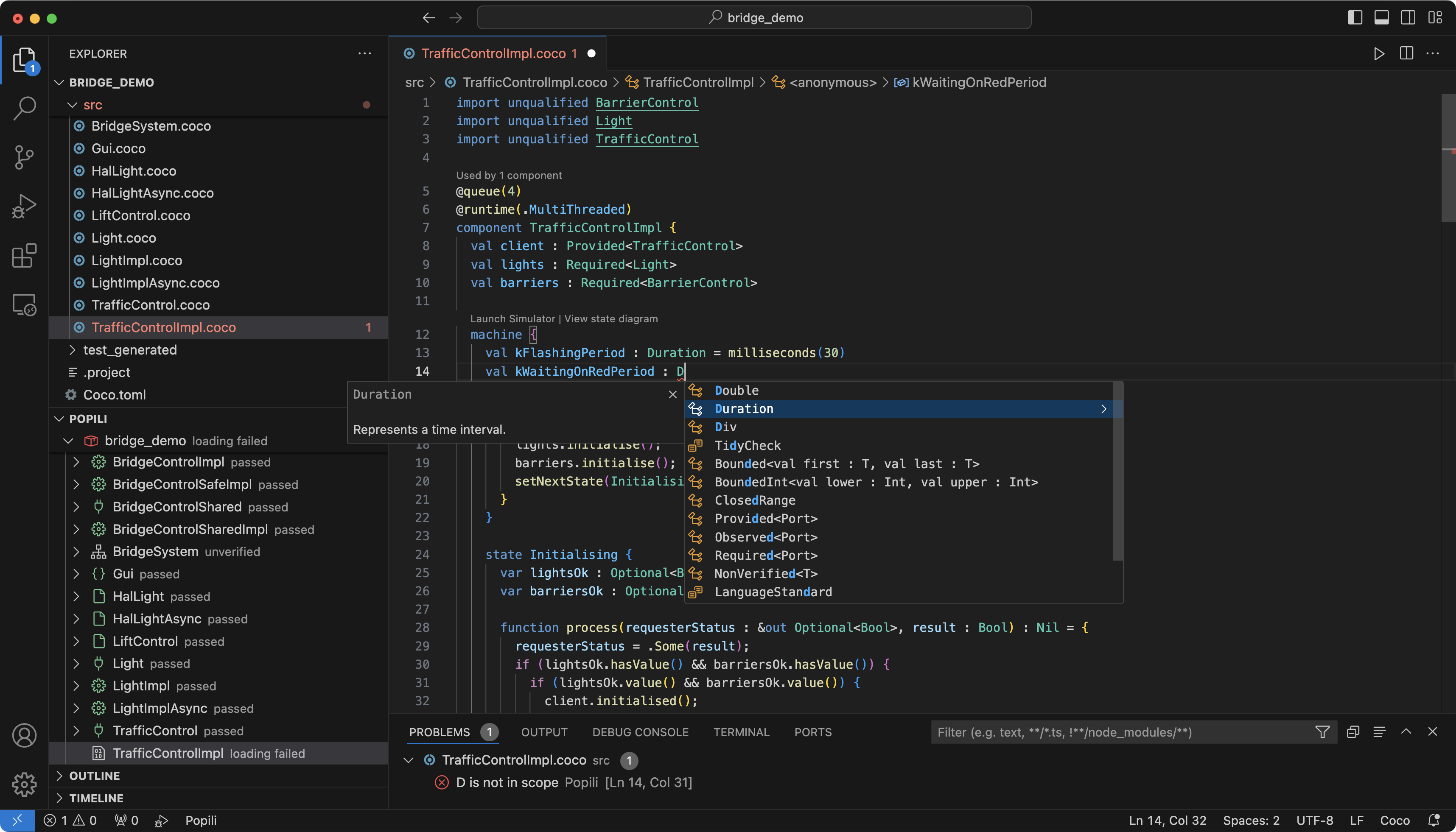
Task: Click the View state diagram code lens
Action: click(x=611, y=319)
